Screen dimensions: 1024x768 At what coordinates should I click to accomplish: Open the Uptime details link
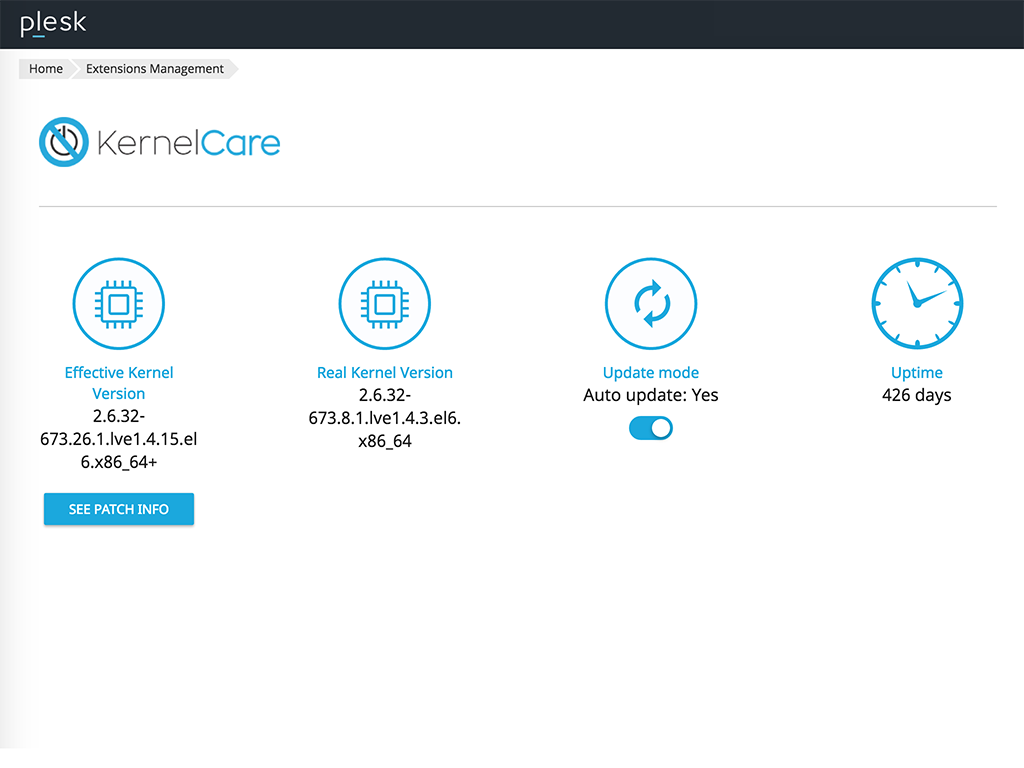pos(916,372)
